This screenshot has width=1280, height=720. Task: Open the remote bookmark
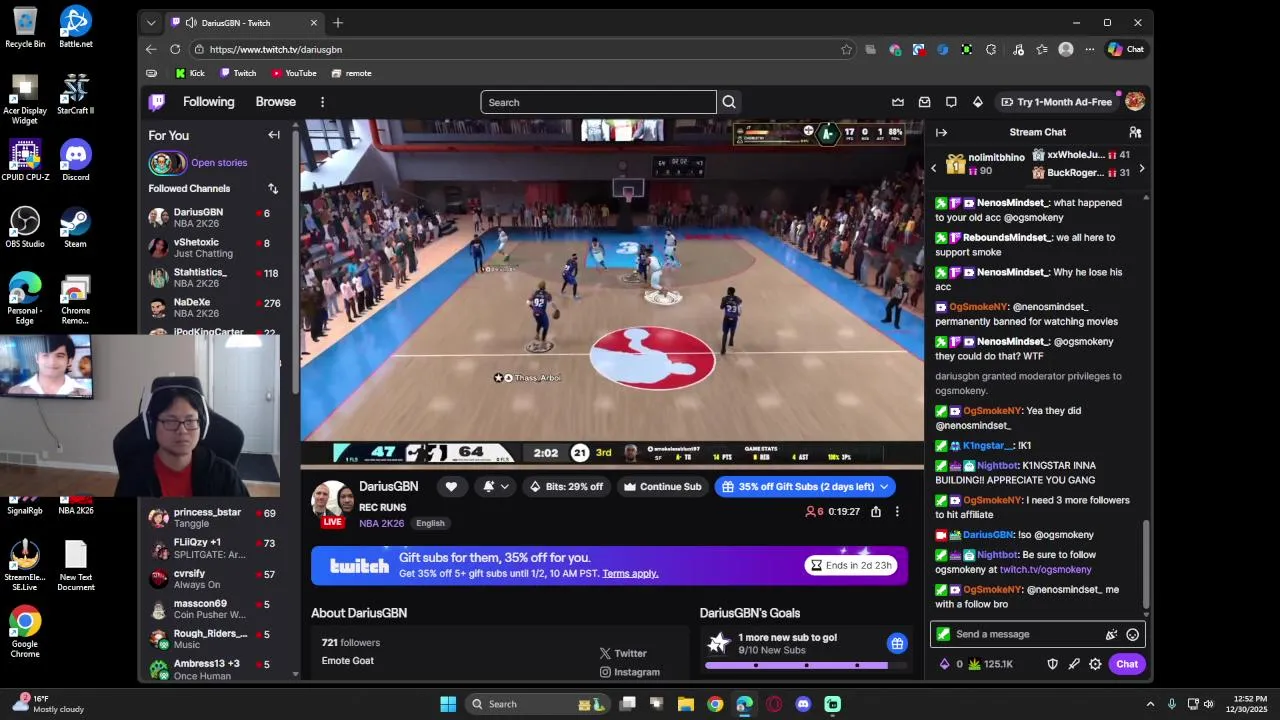point(351,73)
